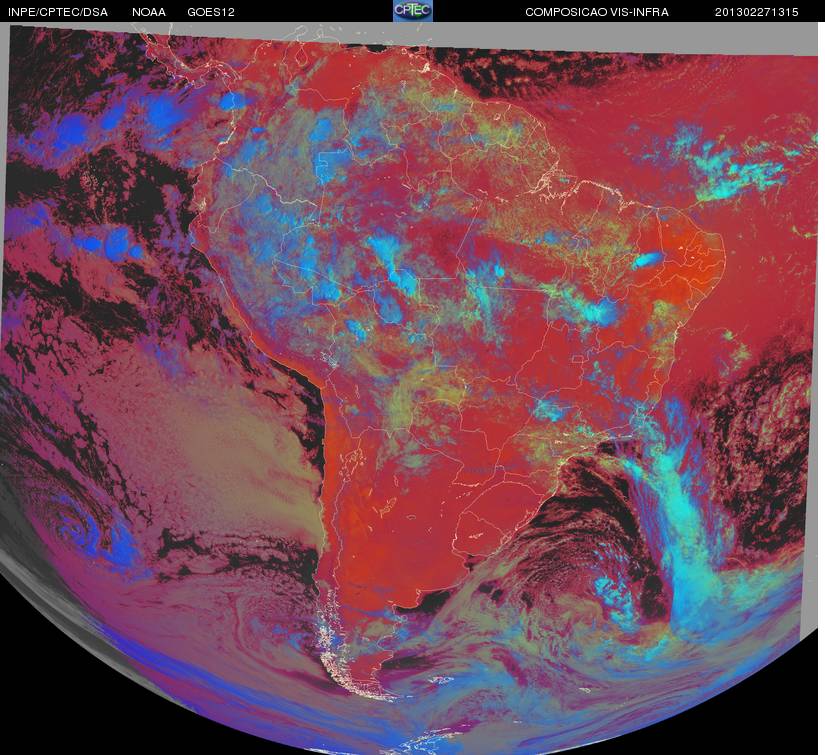Click the COMPOSICAO VIS-INFRA title text

click(597, 12)
